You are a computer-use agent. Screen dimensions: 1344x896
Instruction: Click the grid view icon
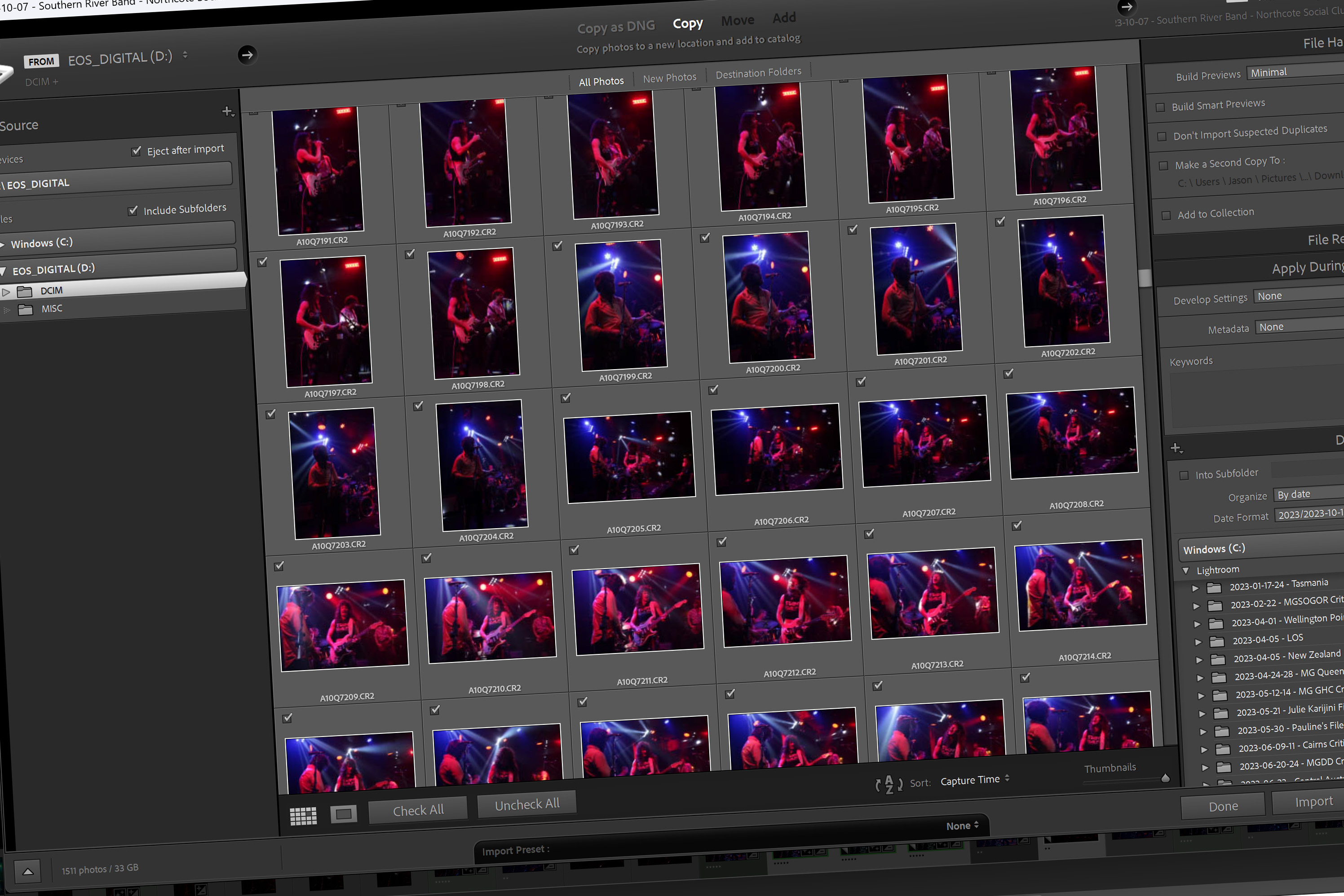coord(303,816)
